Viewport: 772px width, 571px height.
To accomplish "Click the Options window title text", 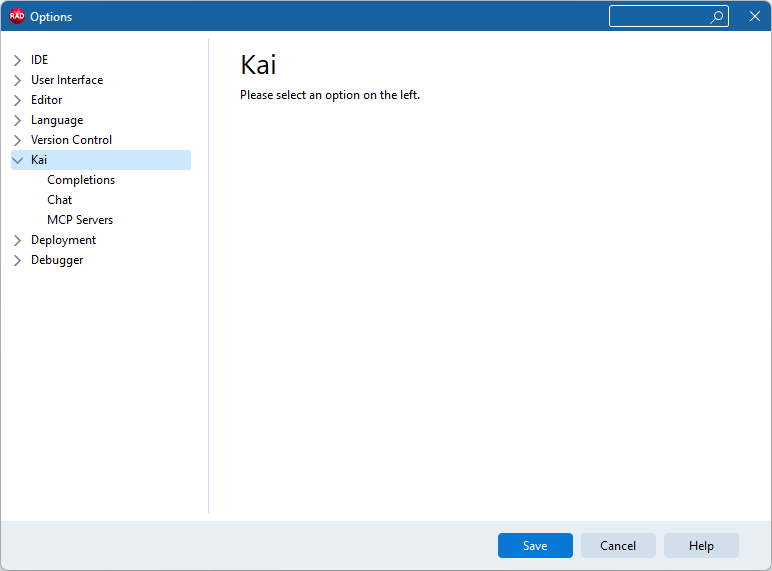I will point(51,17).
